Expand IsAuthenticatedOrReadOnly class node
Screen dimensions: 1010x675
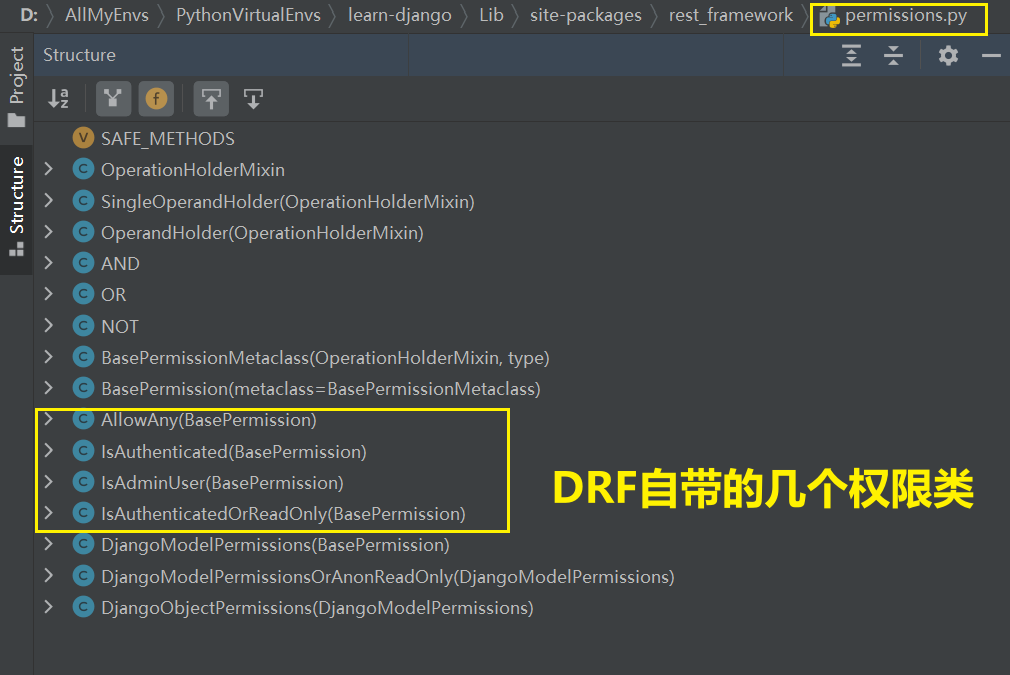(49, 512)
